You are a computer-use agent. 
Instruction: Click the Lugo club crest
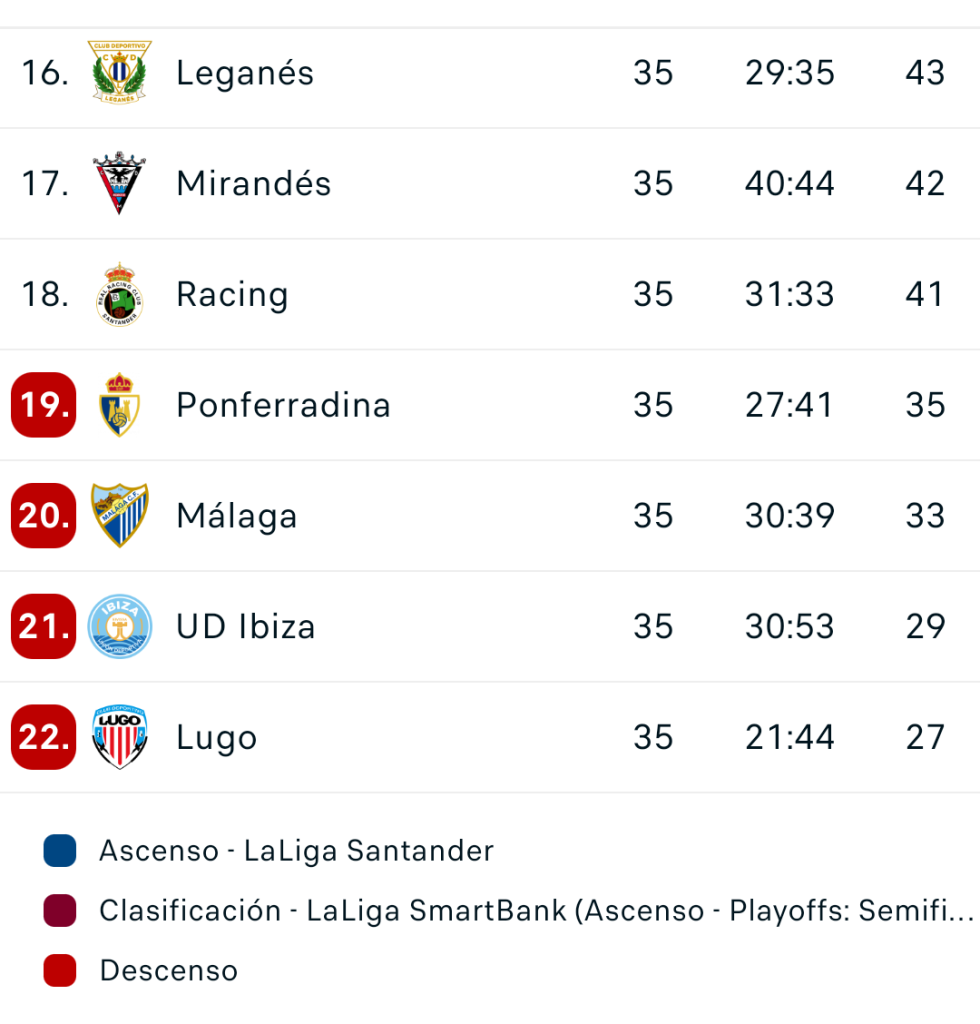tap(119, 738)
